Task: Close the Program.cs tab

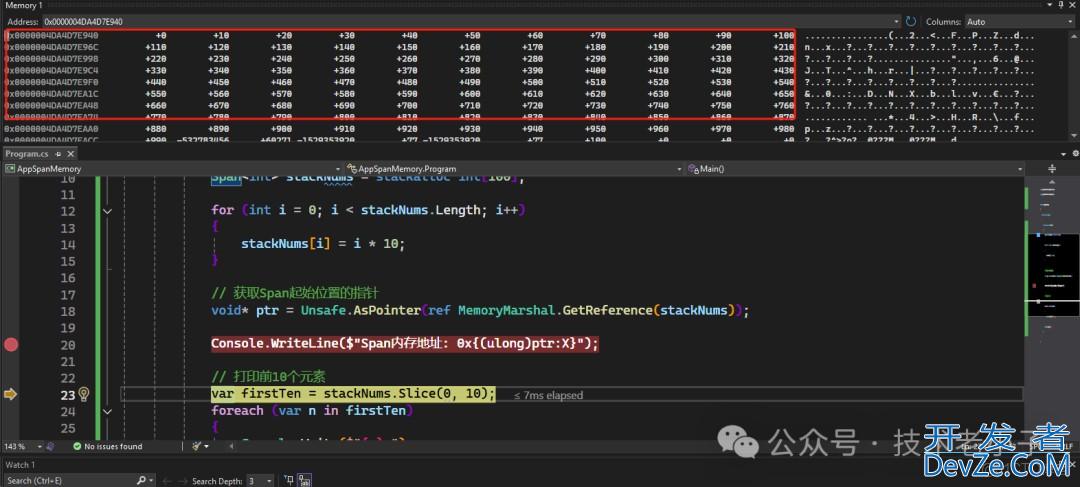Action: (68, 154)
